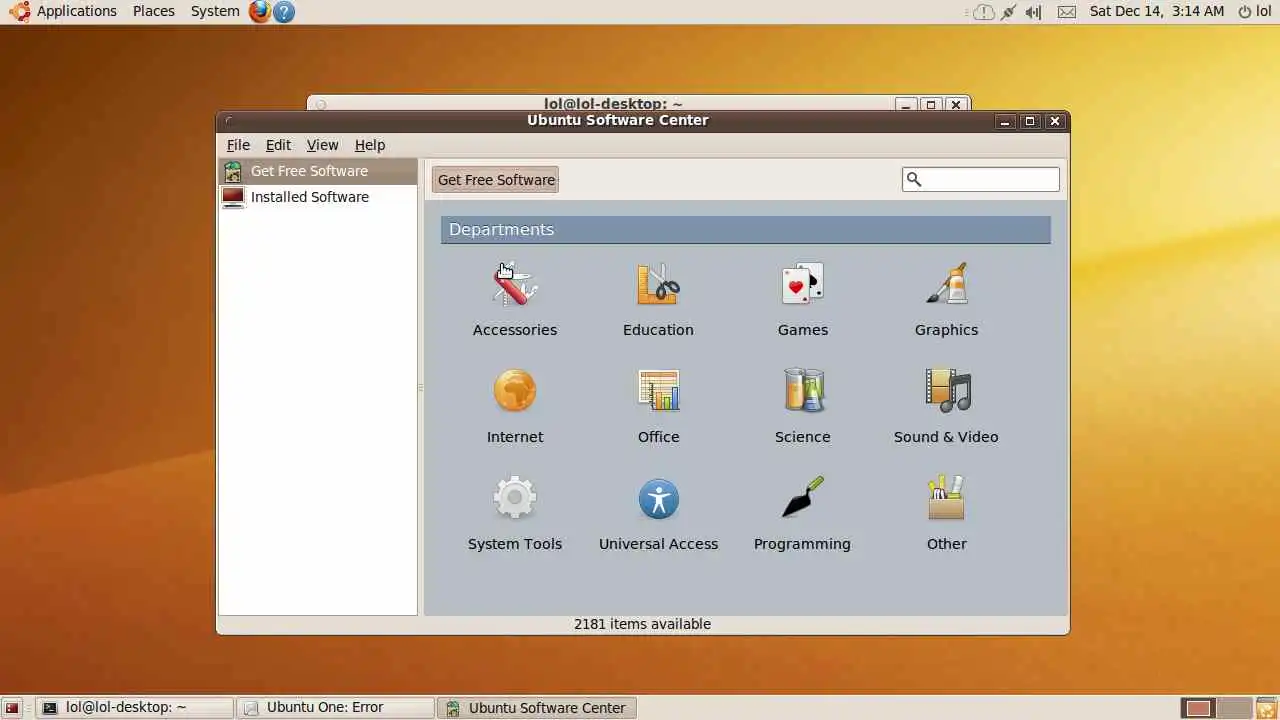The width and height of the screenshot is (1280, 720).
Task: Click the System Tools label
Action: [515, 544]
